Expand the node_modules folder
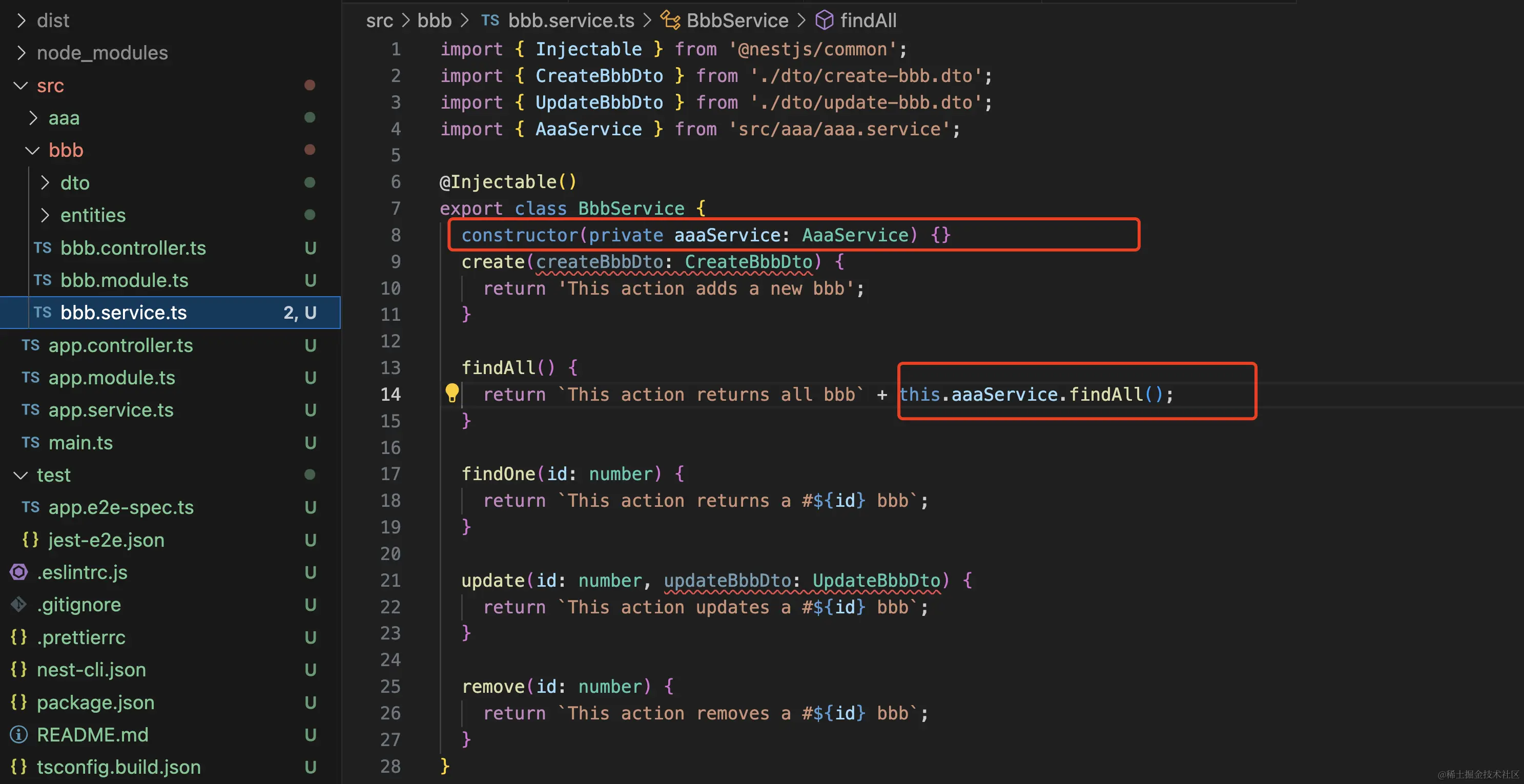This screenshot has width=1524, height=784. pyautogui.click(x=22, y=53)
